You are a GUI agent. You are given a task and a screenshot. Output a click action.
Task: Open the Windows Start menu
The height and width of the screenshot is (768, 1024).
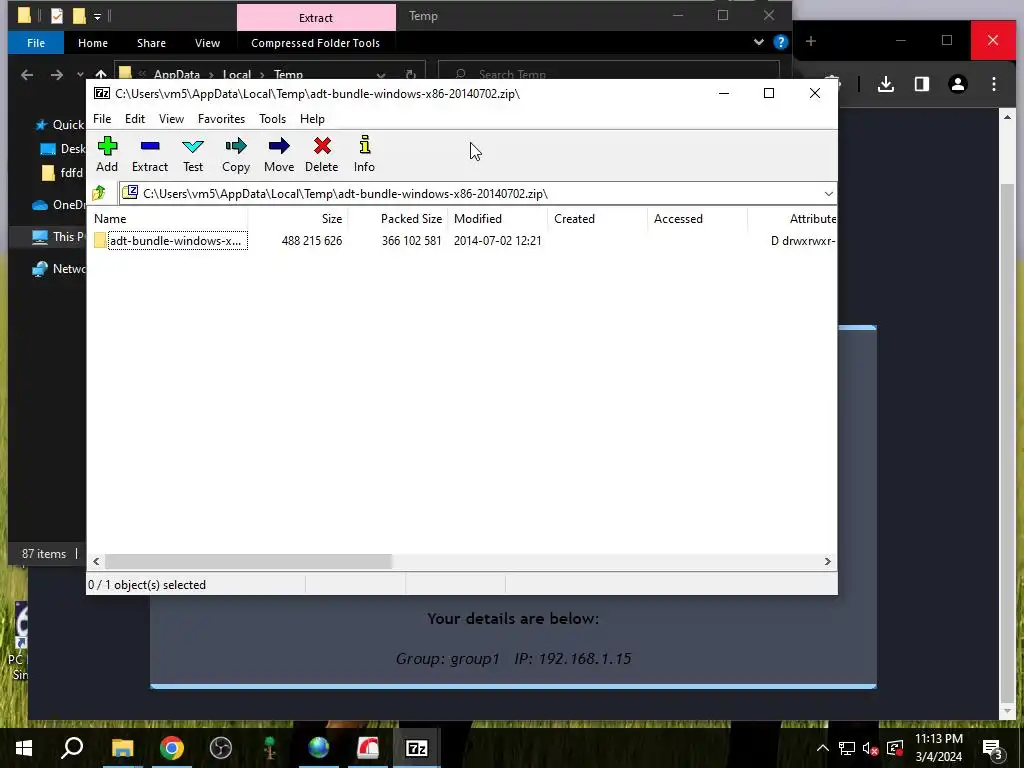24,748
